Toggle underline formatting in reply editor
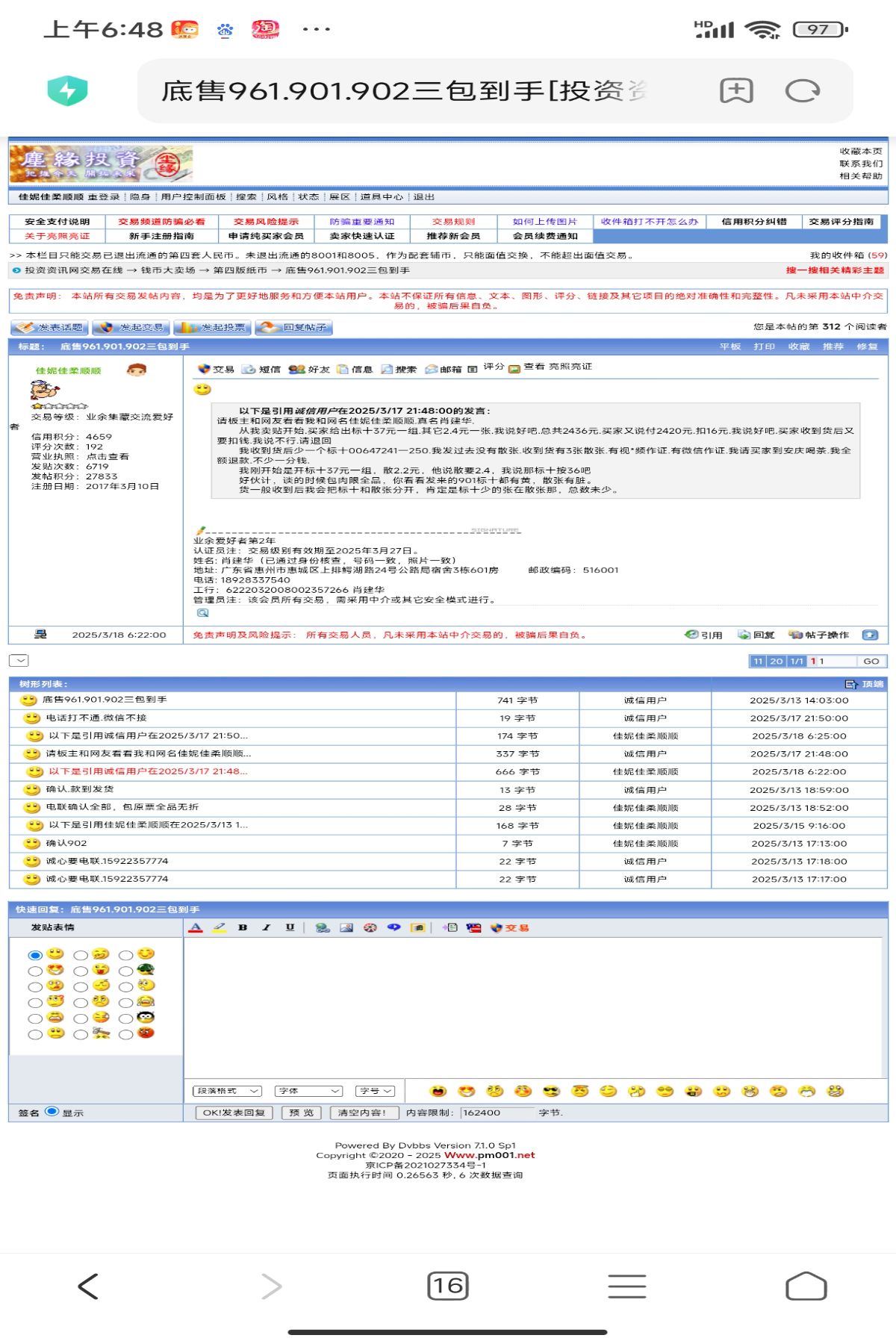This screenshot has height=1344, width=896. (x=290, y=927)
